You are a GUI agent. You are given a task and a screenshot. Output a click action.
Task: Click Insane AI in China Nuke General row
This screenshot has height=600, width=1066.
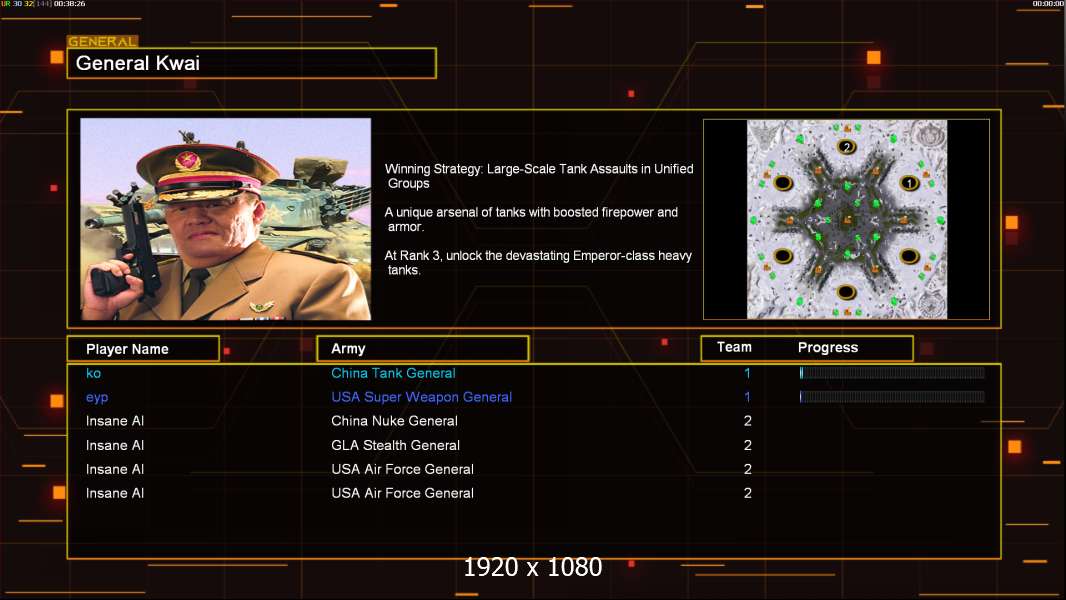pos(115,421)
